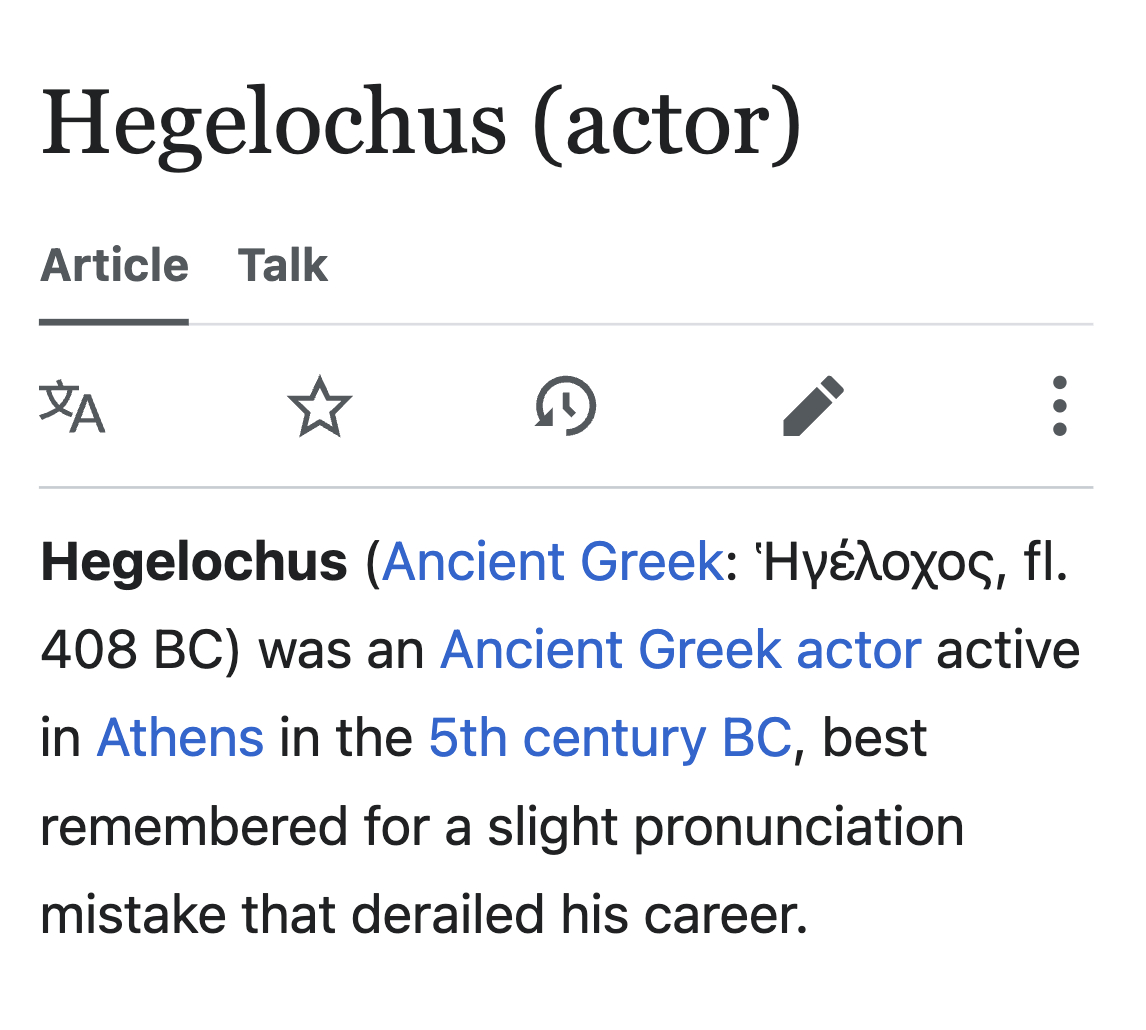Image resolution: width=1146 pixels, height=1030 pixels.
Task: Open the page history clock icon
Action: pos(566,407)
